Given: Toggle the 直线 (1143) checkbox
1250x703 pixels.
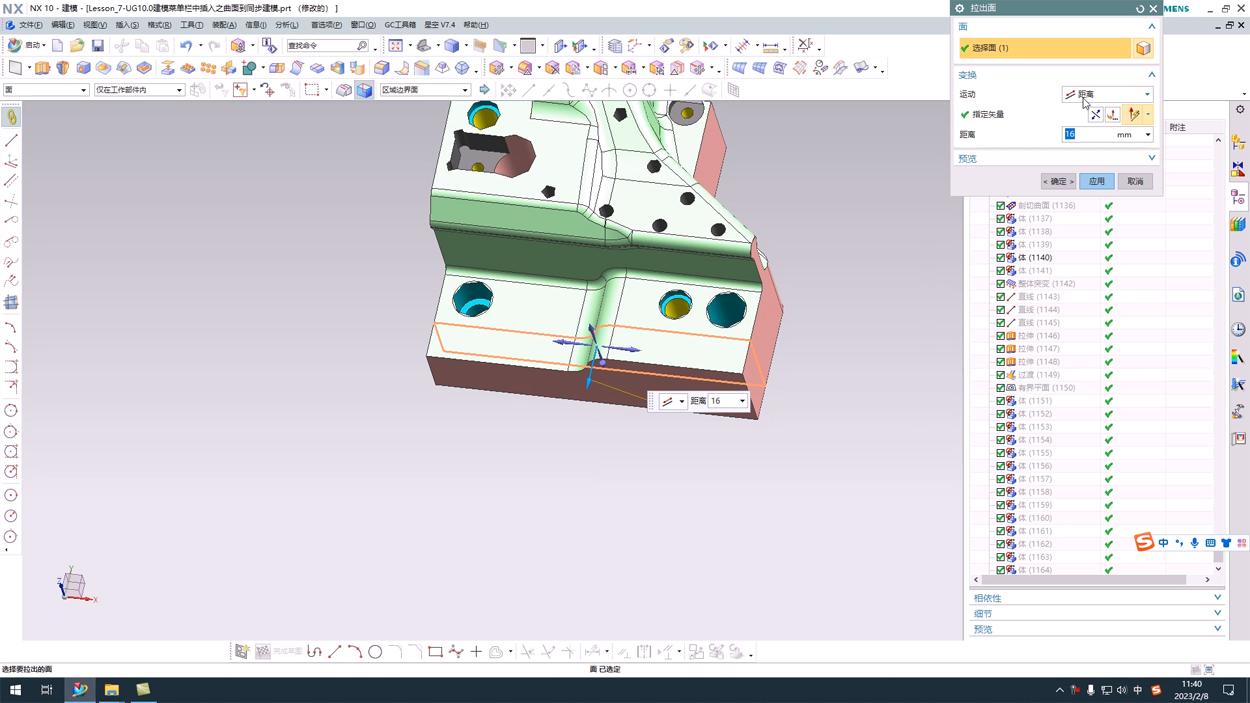Looking at the screenshot, I should (x=1000, y=297).
